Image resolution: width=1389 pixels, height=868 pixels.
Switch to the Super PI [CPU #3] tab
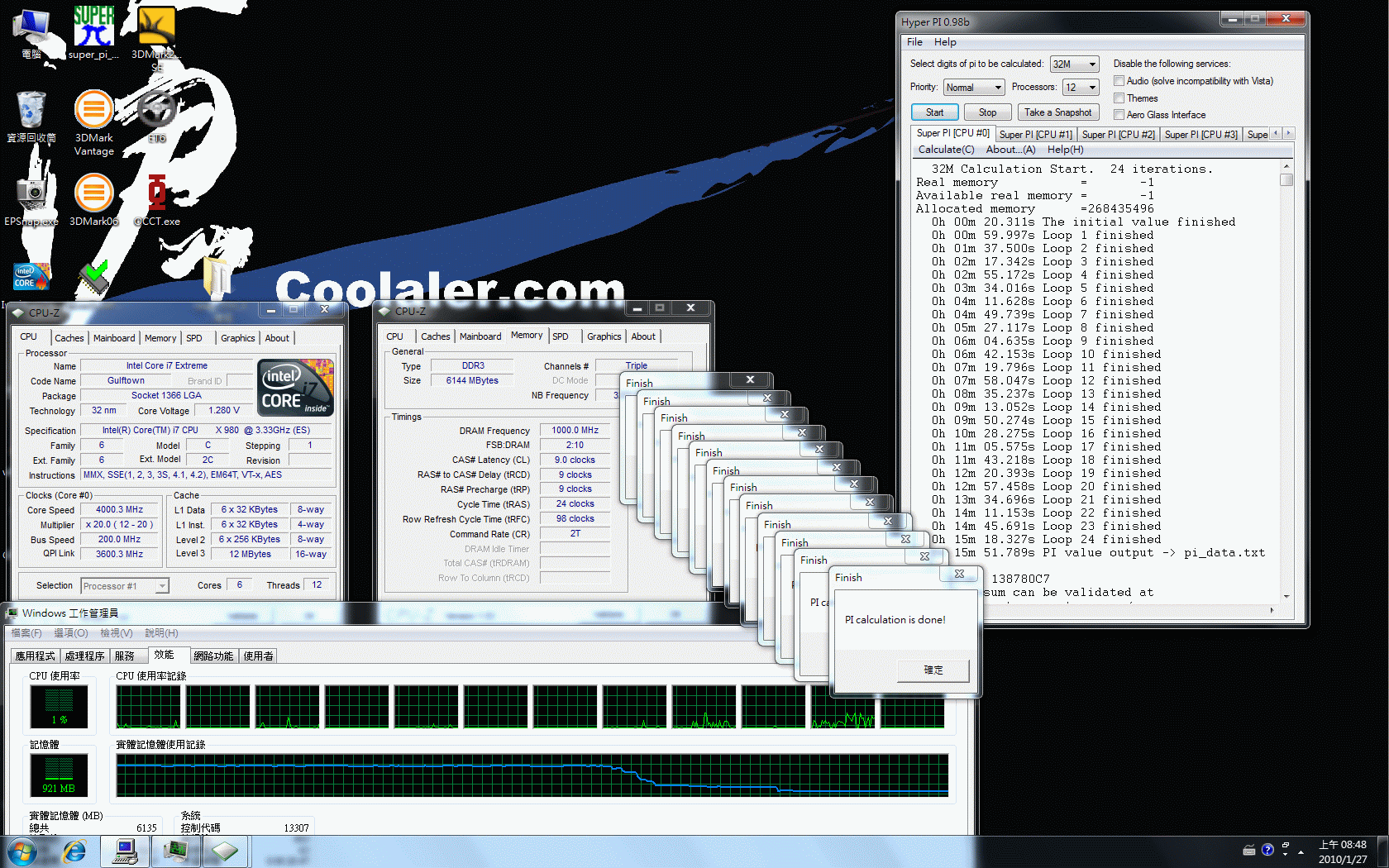coord(1200,135)
